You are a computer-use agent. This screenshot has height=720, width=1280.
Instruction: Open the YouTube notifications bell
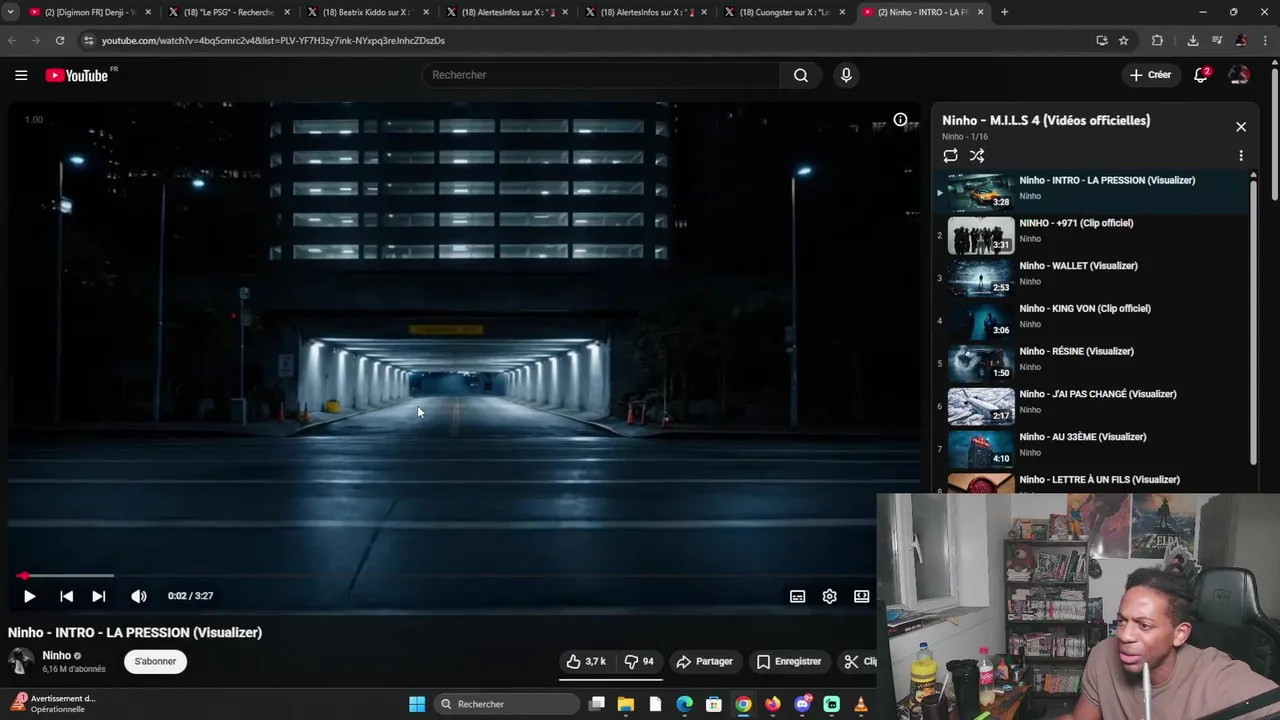(1201, 75)
